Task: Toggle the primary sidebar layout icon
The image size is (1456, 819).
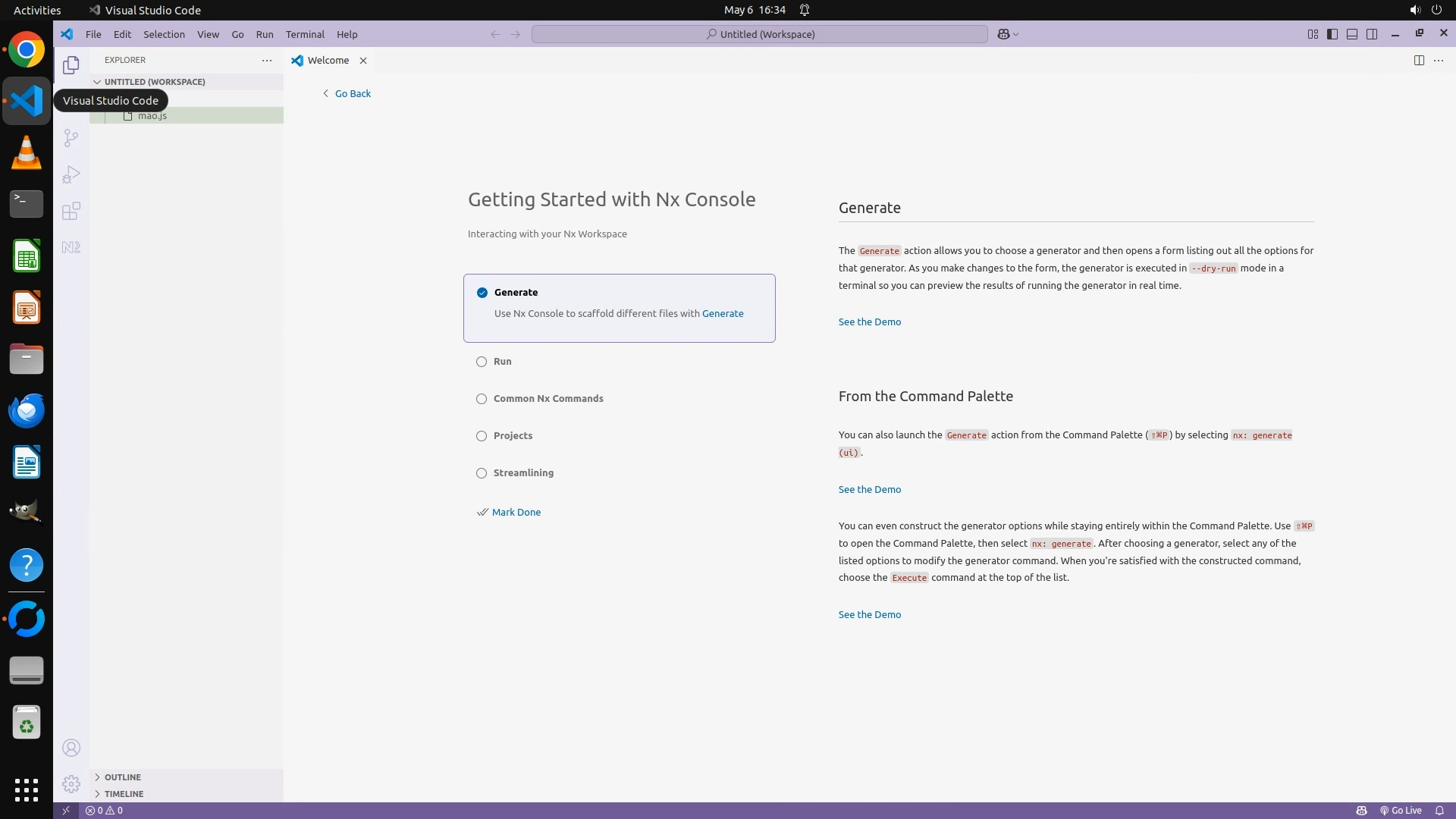Action: 1332,34
